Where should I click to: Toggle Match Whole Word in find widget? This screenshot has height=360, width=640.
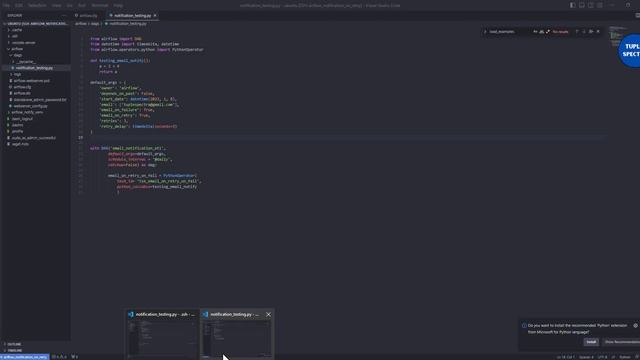[x=542, y=31]
